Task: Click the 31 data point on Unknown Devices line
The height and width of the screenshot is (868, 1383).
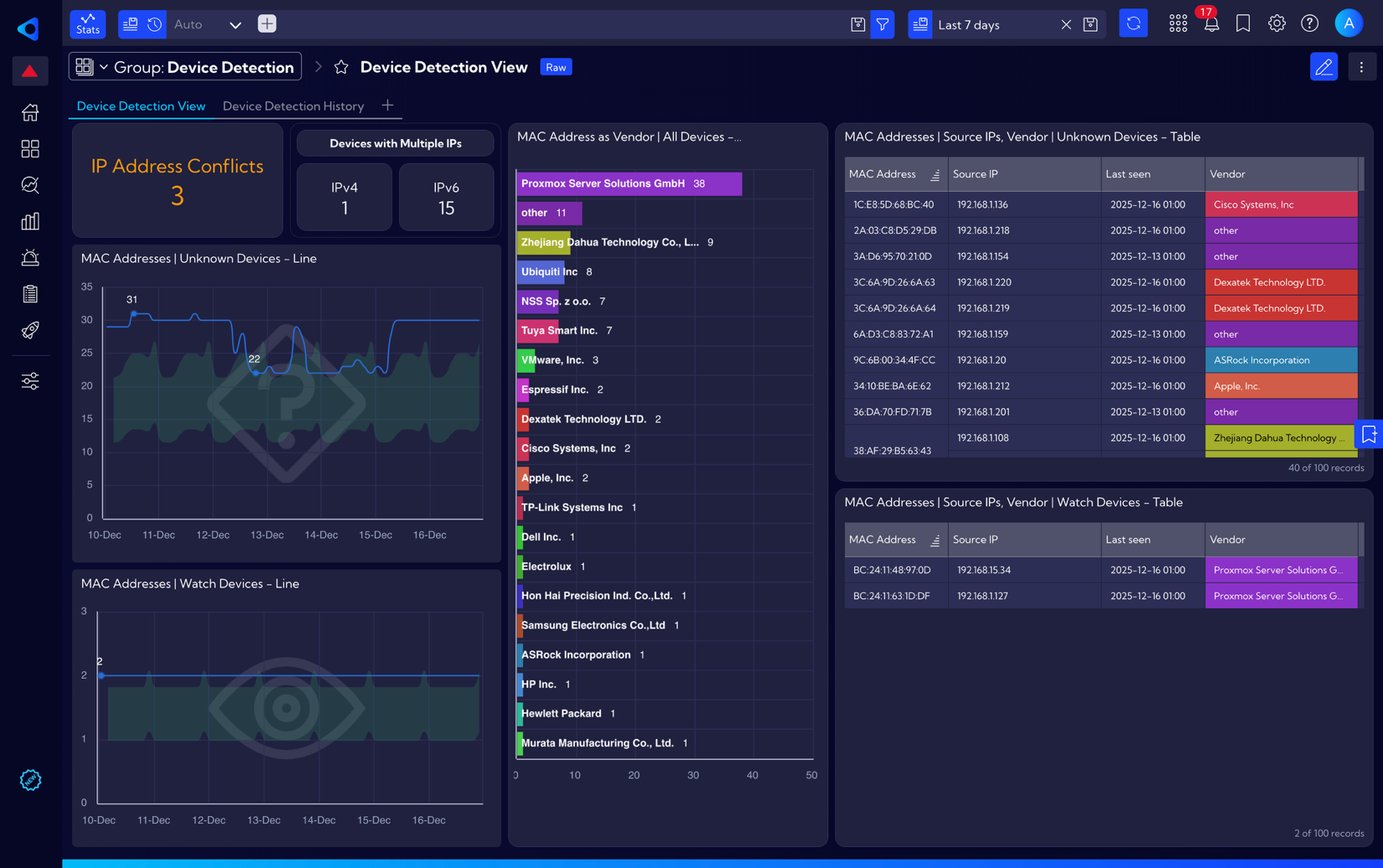Action: [x=134, y=314]
